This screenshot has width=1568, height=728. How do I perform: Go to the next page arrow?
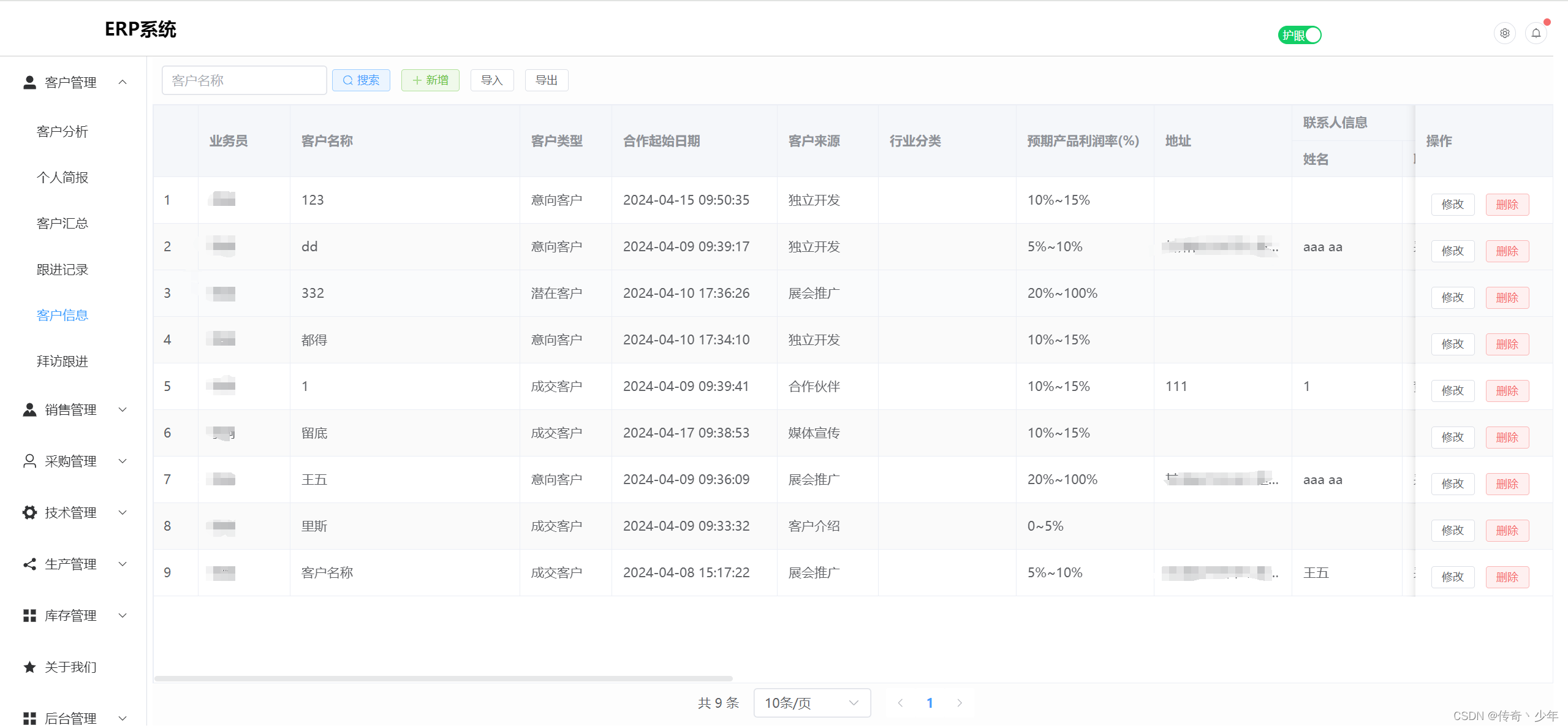point(960,703)
